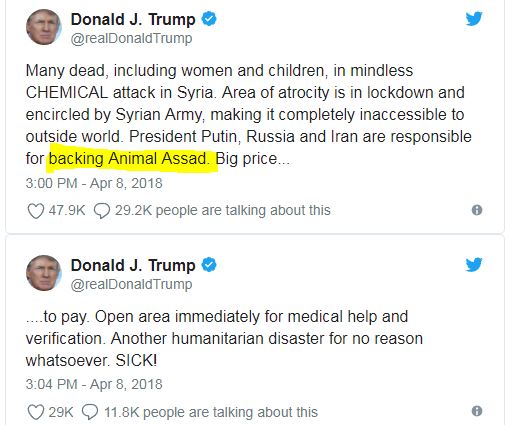
Task: Open info icon on the second tweet
Action: [x=477, y=411]
